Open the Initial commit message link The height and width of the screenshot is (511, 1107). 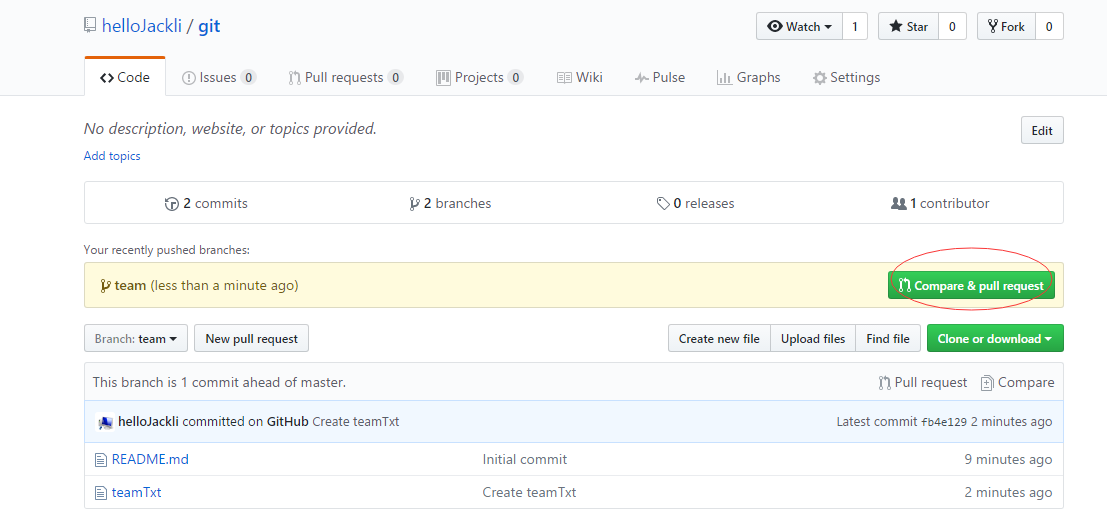(x=525, y=459)
